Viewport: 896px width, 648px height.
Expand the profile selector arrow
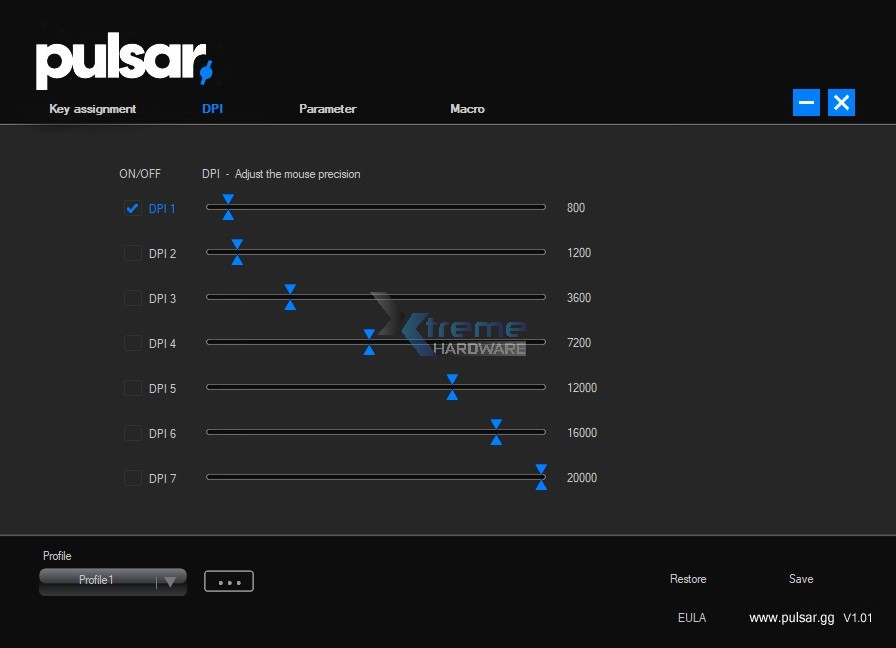tap(170, 580)
